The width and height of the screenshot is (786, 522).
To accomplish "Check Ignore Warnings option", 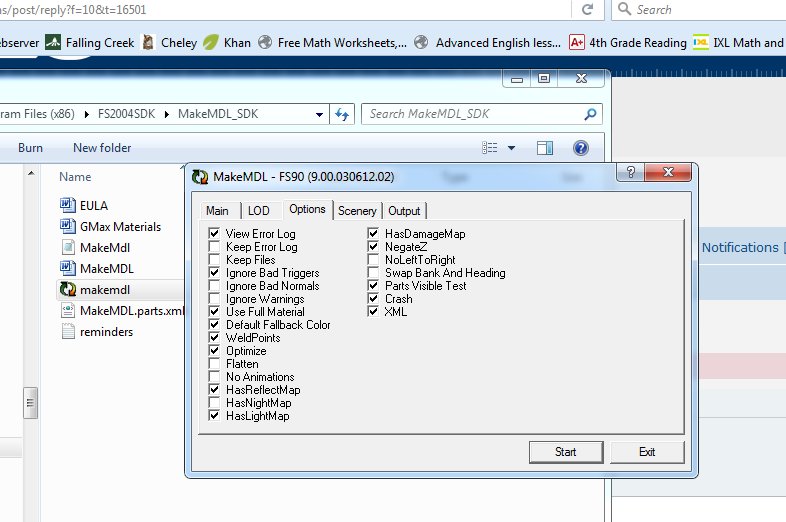I will [214, 298].
